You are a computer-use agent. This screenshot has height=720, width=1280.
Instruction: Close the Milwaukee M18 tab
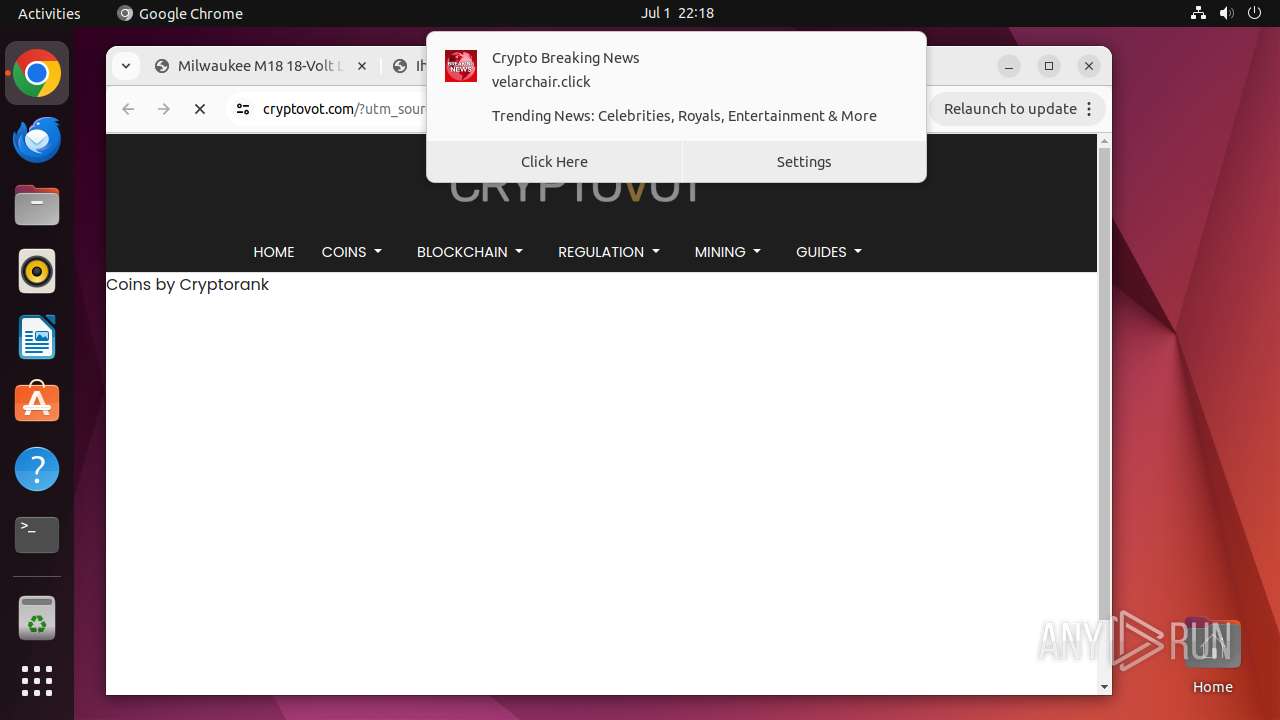click(x=362, y=66)
